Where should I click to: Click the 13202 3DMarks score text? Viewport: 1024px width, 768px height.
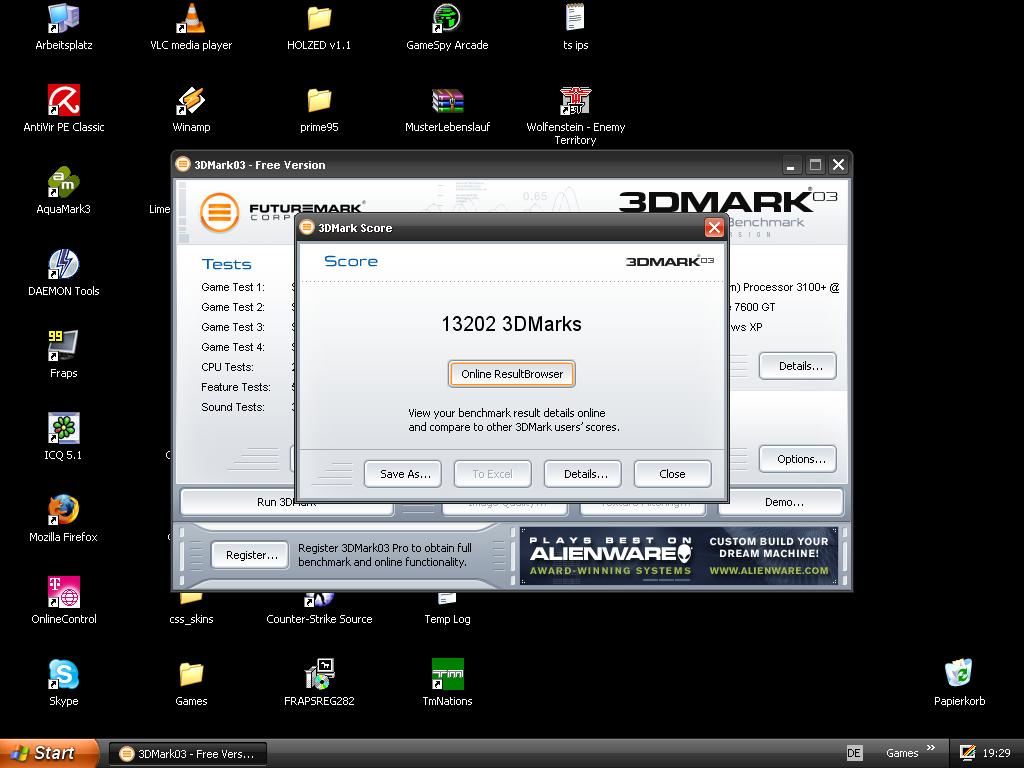click(x=511, y=324)
